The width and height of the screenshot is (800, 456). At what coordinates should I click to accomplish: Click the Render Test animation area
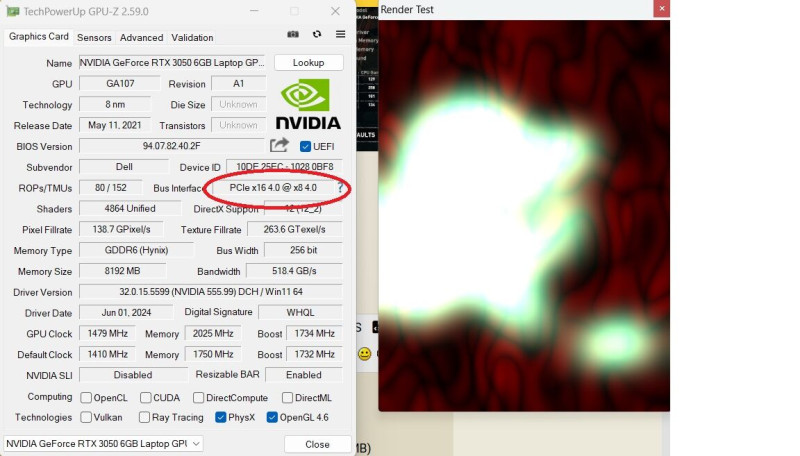[524, 215]
